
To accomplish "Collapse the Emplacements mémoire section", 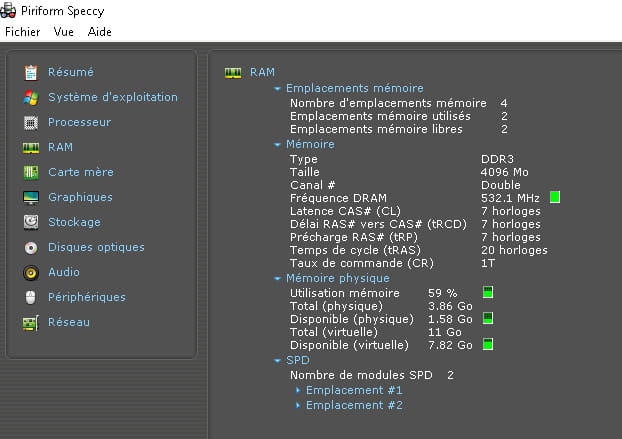I will pyautogui.click(x=277, y=88).
